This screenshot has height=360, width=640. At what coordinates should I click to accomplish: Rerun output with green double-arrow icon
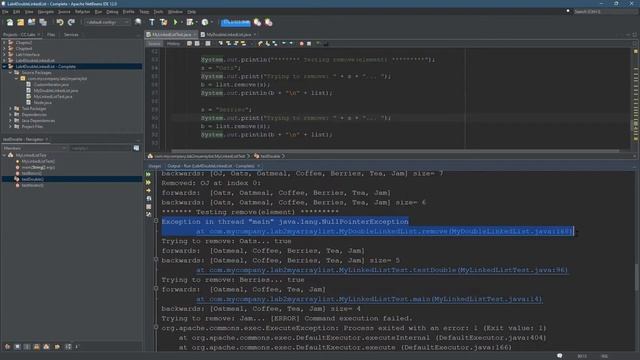coord(149,174)
